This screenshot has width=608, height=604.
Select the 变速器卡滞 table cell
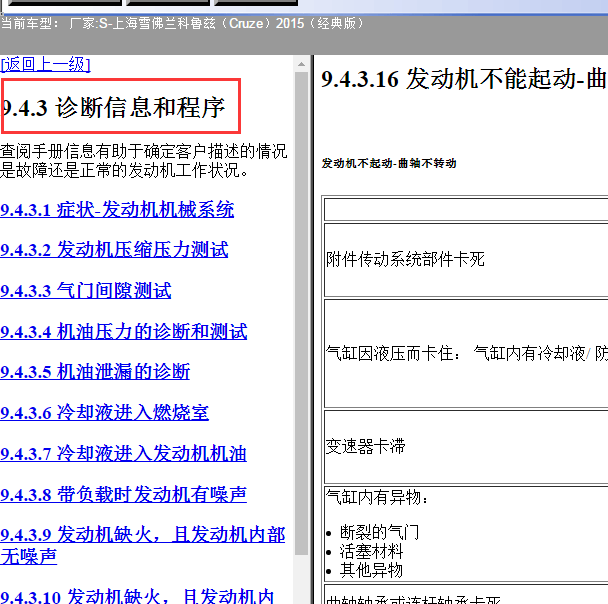coord(466,447)
